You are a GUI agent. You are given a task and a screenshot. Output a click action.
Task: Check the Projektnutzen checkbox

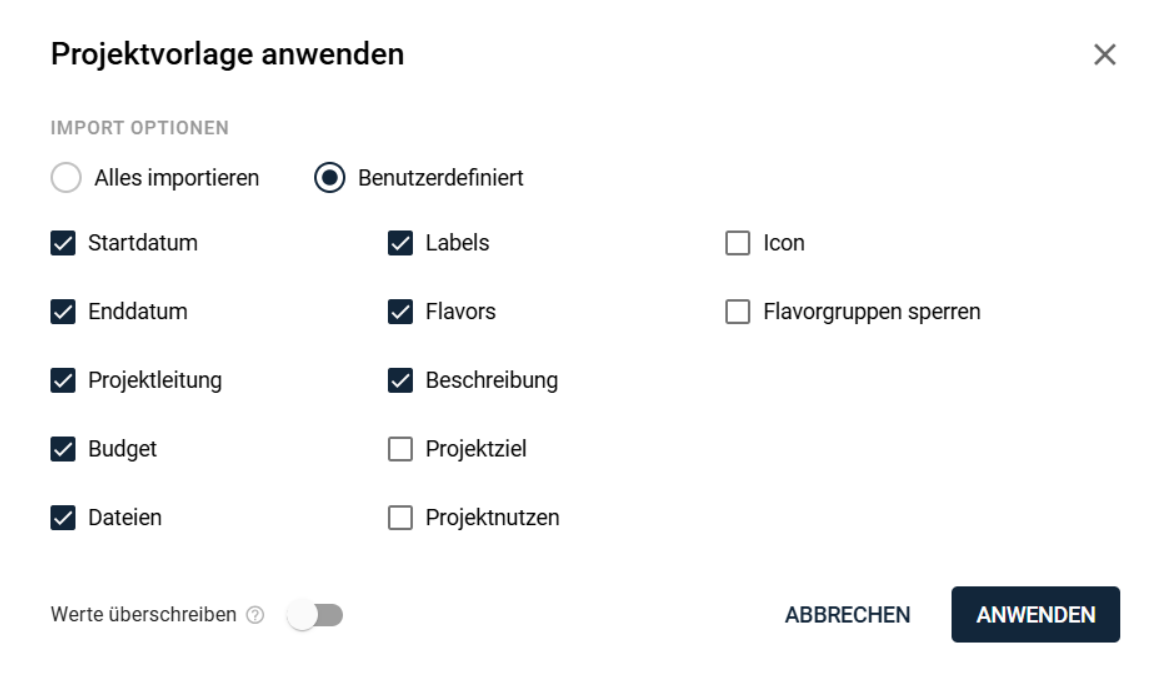(400, 518)
